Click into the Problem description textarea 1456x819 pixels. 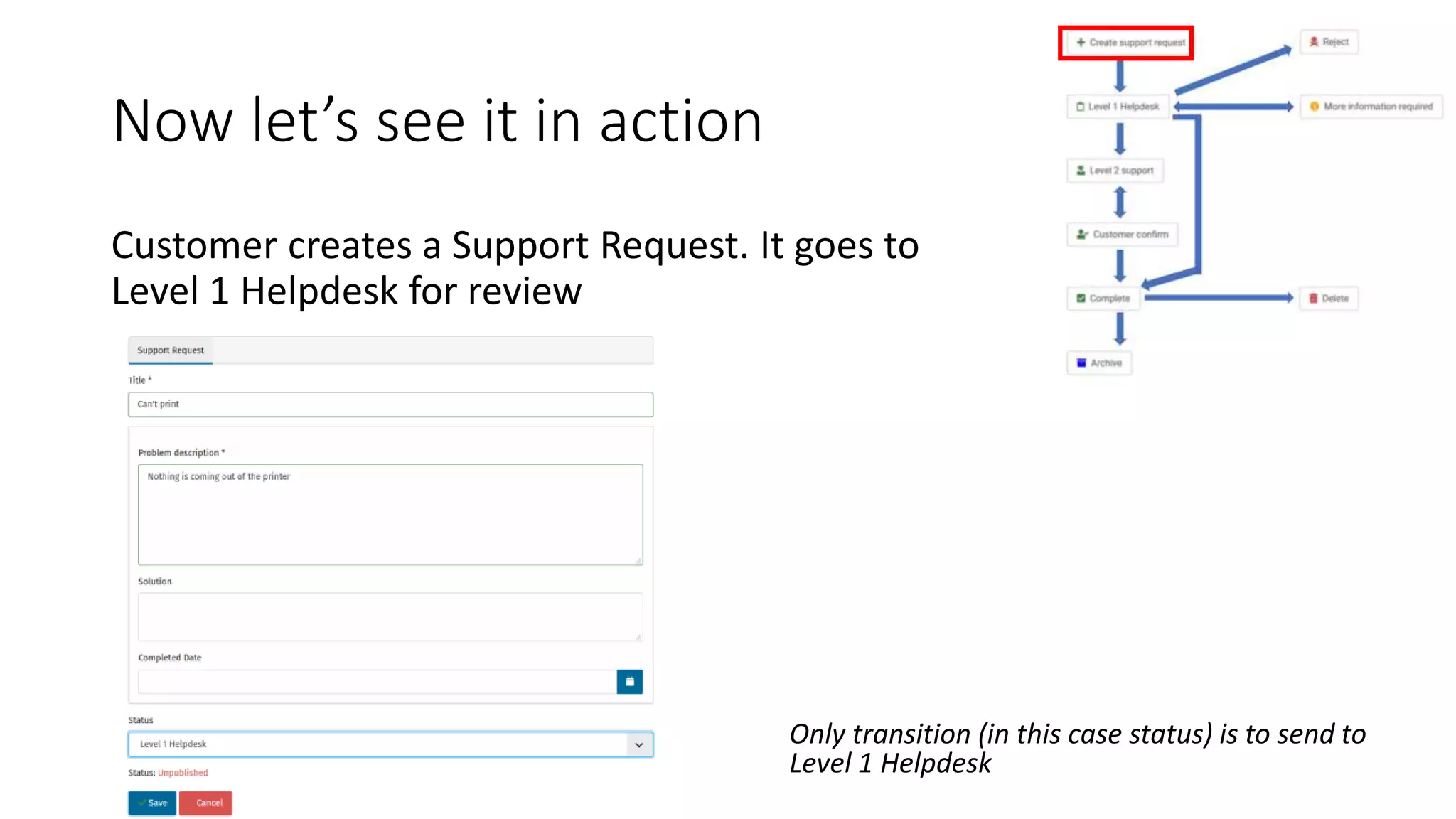[390, 514]
